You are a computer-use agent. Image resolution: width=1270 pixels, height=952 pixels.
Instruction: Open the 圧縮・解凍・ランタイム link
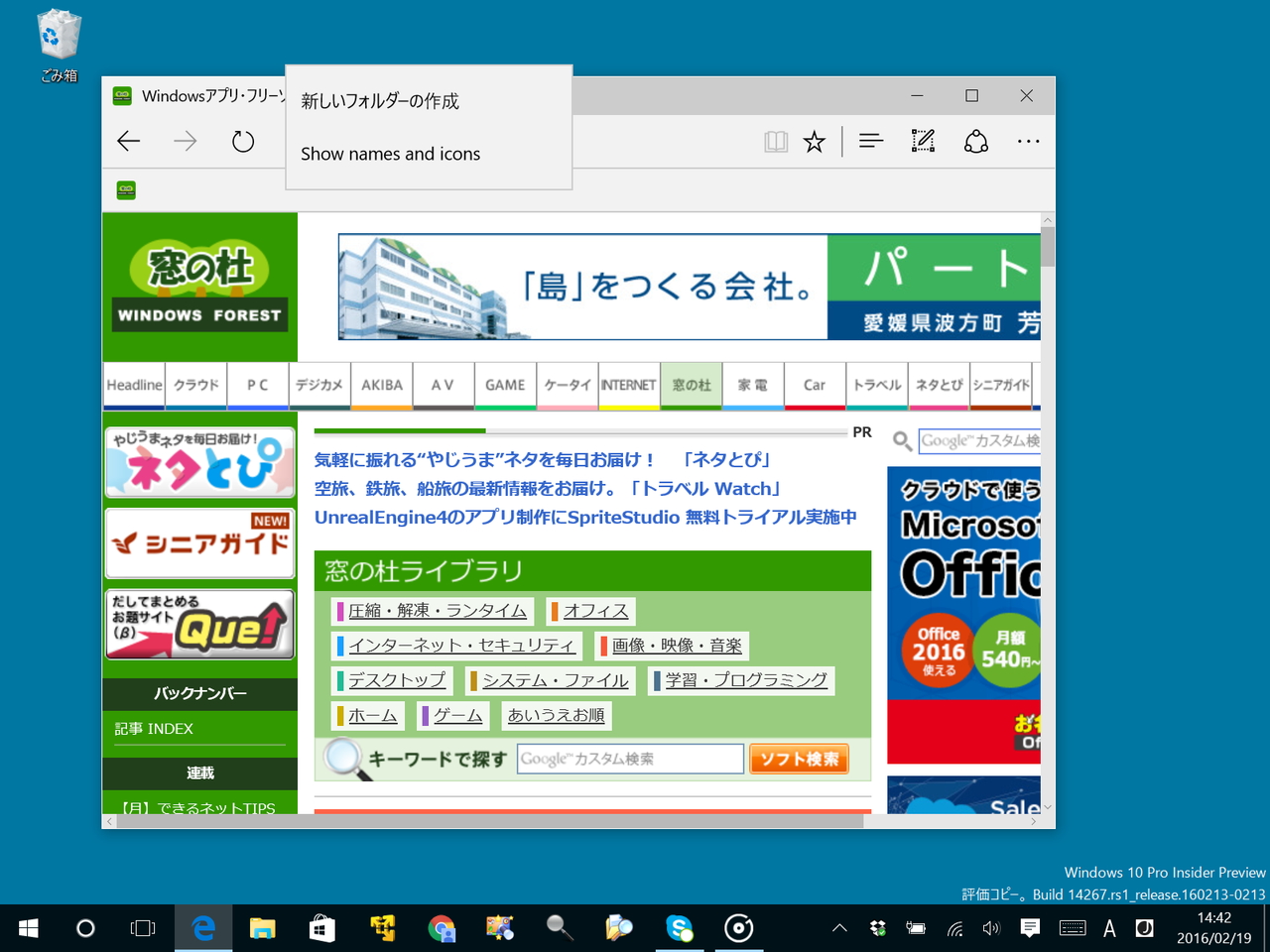pyautogui.click(x=438, y=611)
